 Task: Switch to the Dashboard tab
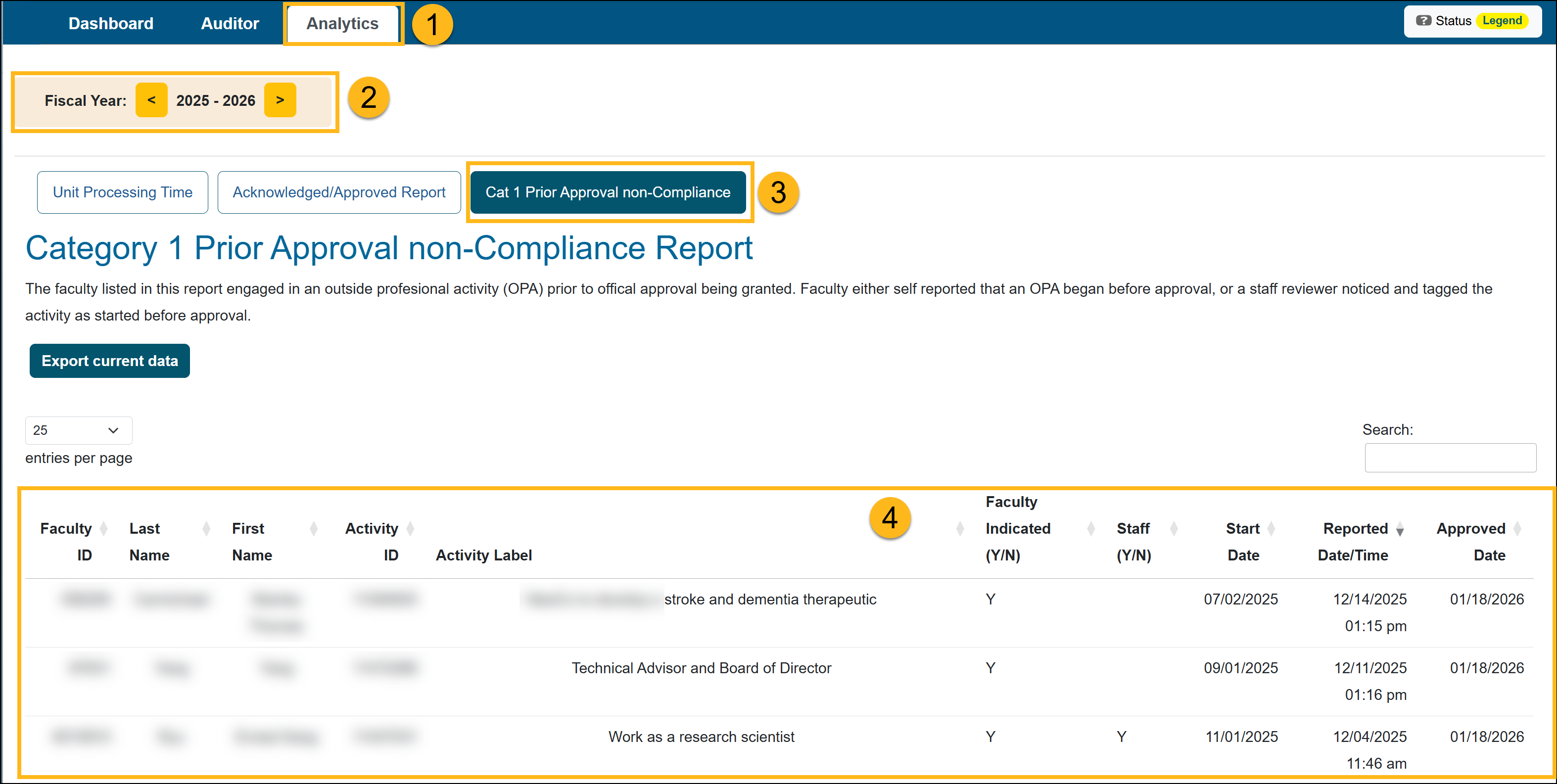click(x=111, y=23)
